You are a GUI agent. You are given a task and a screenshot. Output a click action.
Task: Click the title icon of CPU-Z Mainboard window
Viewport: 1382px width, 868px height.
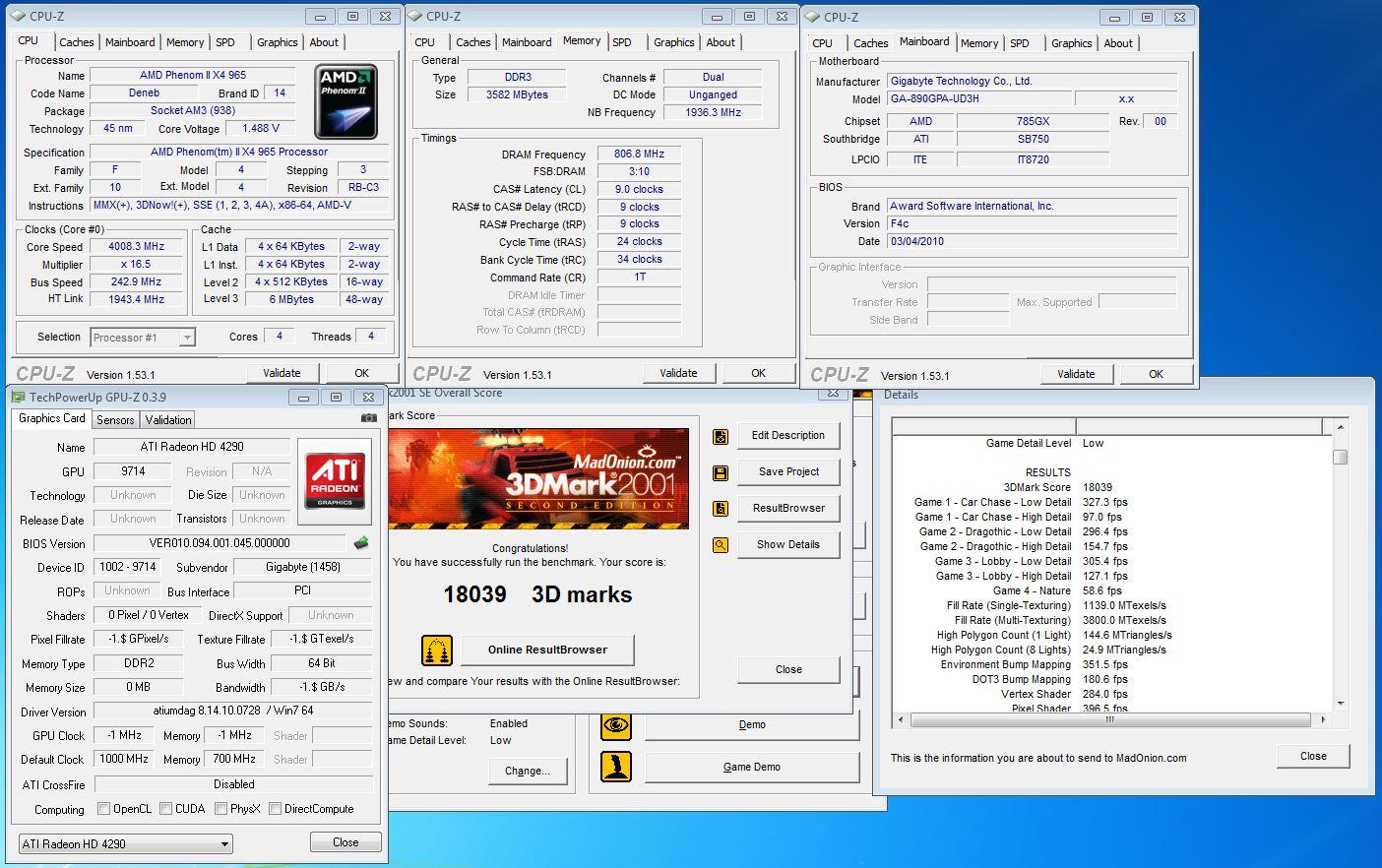coord(813,18)
